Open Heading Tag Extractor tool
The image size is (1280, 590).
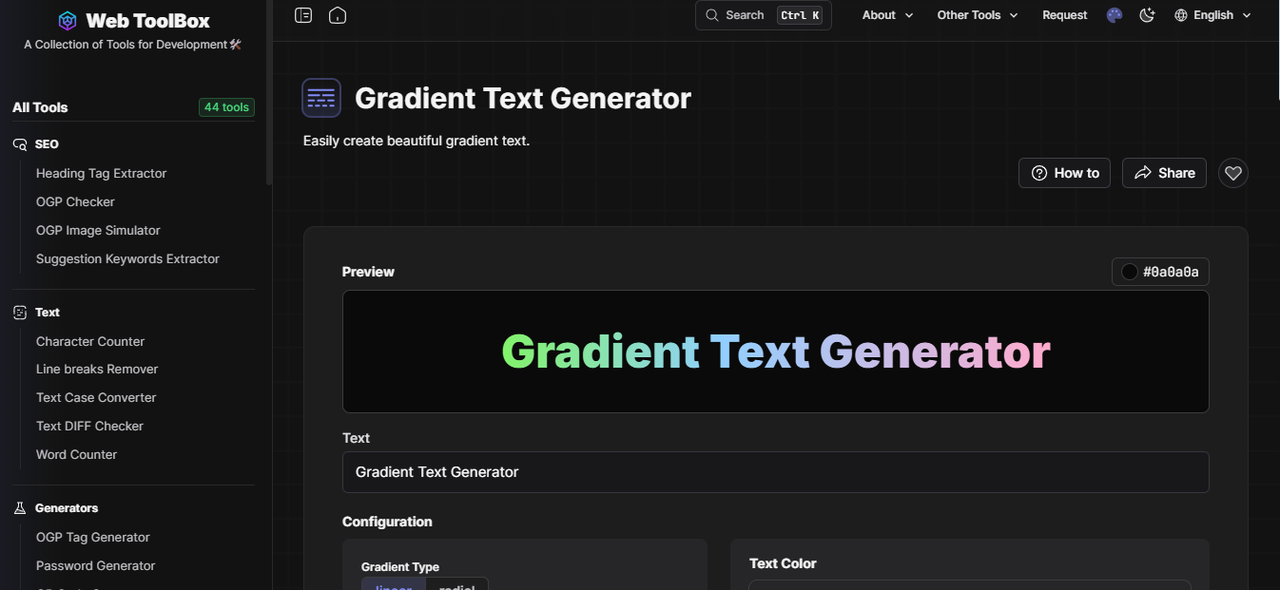tap(101, 173)
